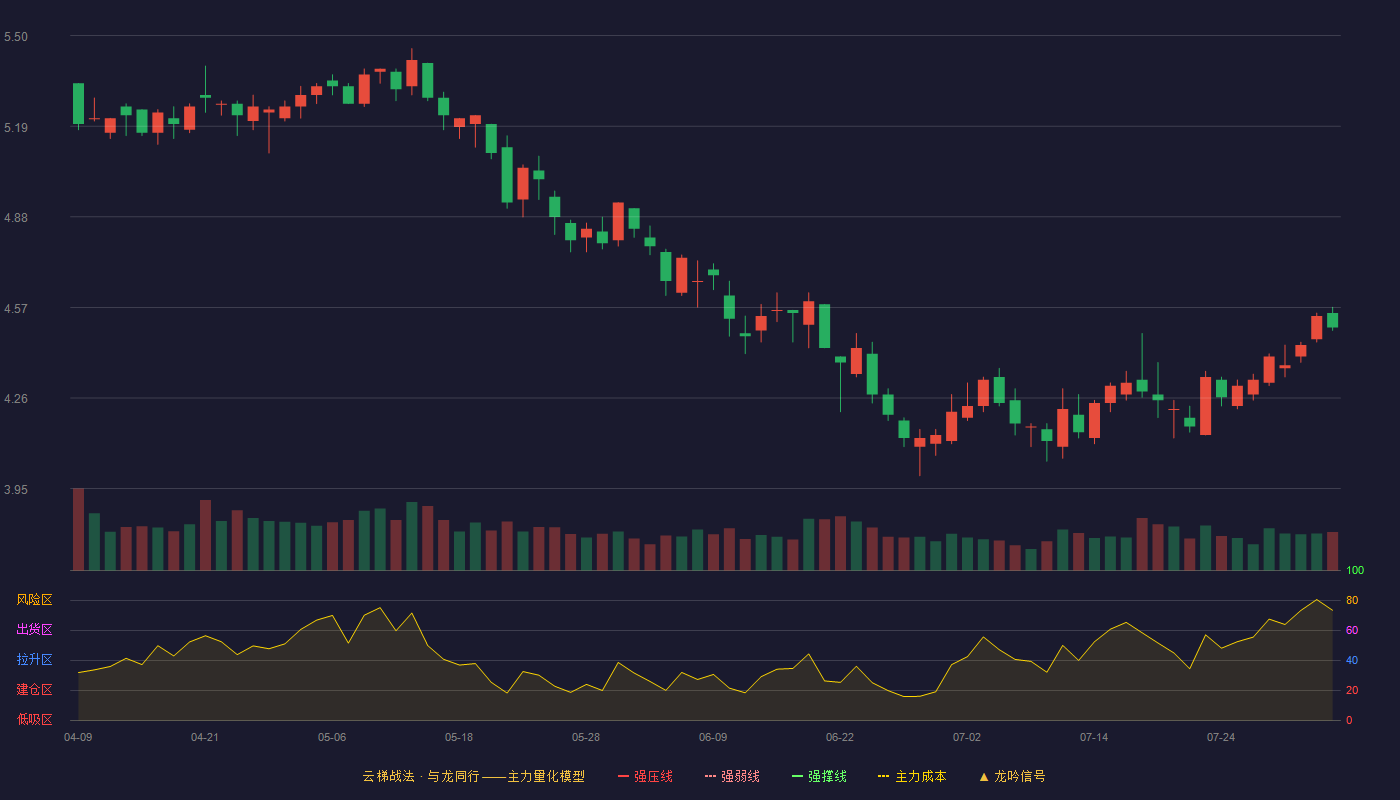The image size is (1400, 800).
Task: Toggle the 主力成本 legend entry
Action: [912, 776]
